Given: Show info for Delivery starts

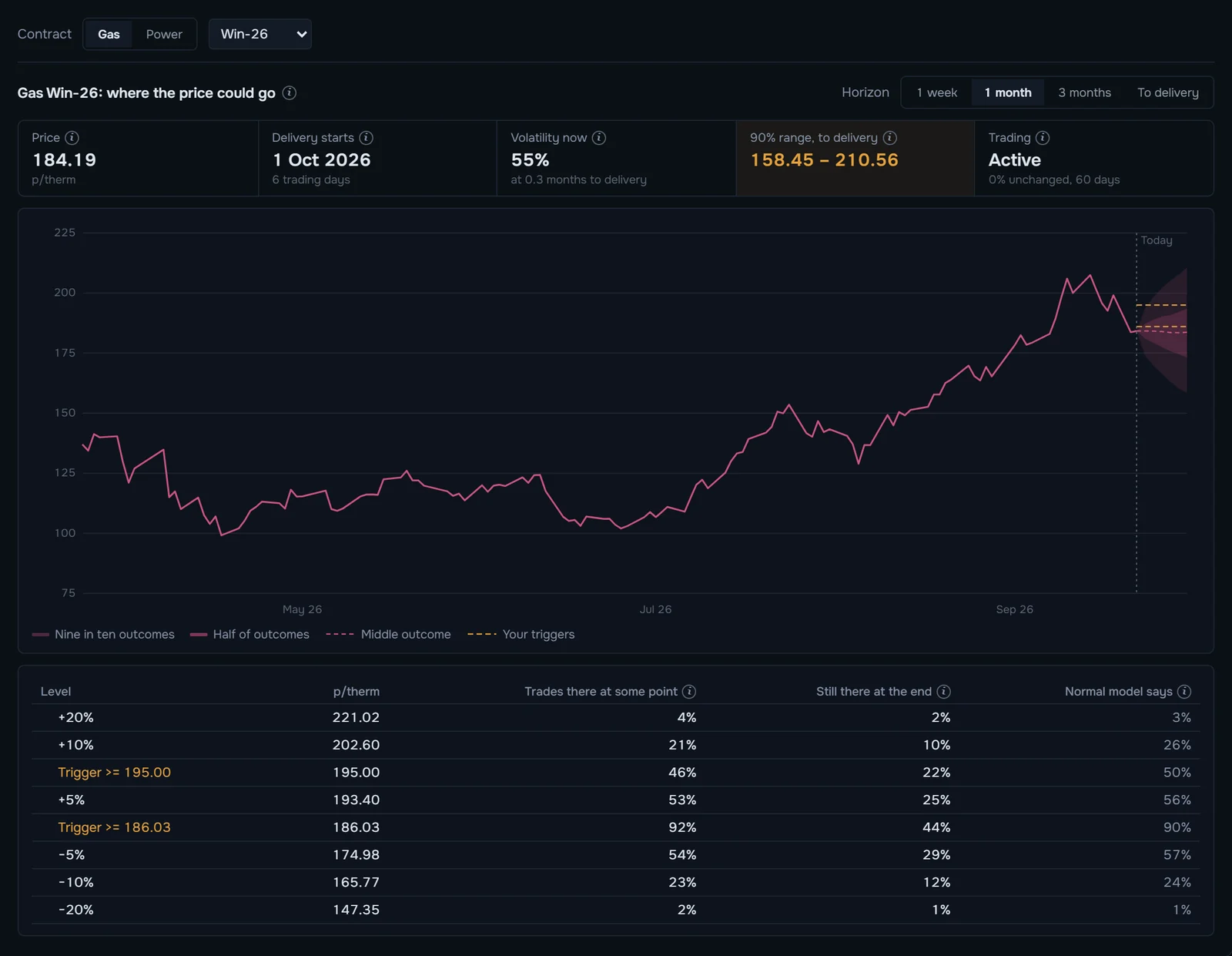Looking at the screenshot, I should pos(367,138).
